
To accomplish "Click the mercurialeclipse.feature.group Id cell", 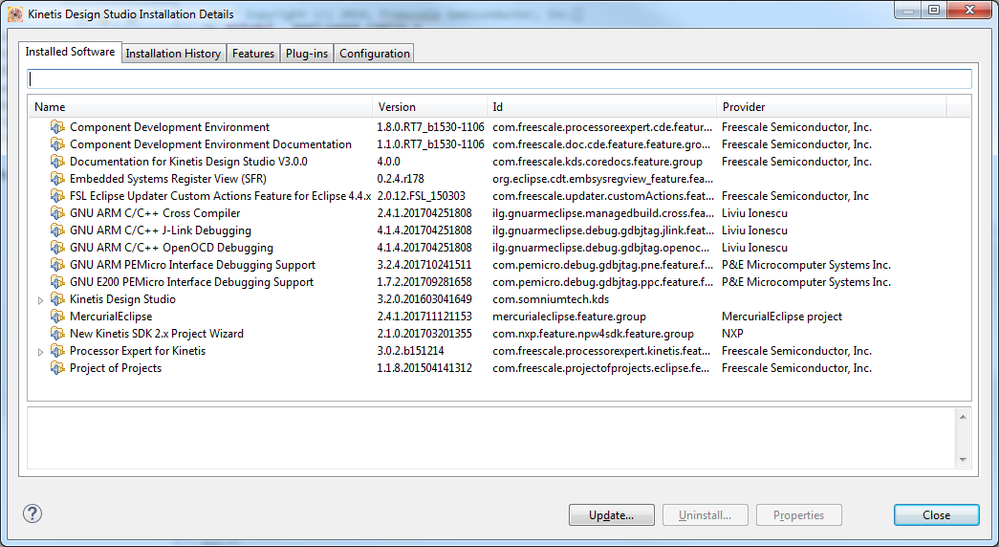I will coord(569,316).
